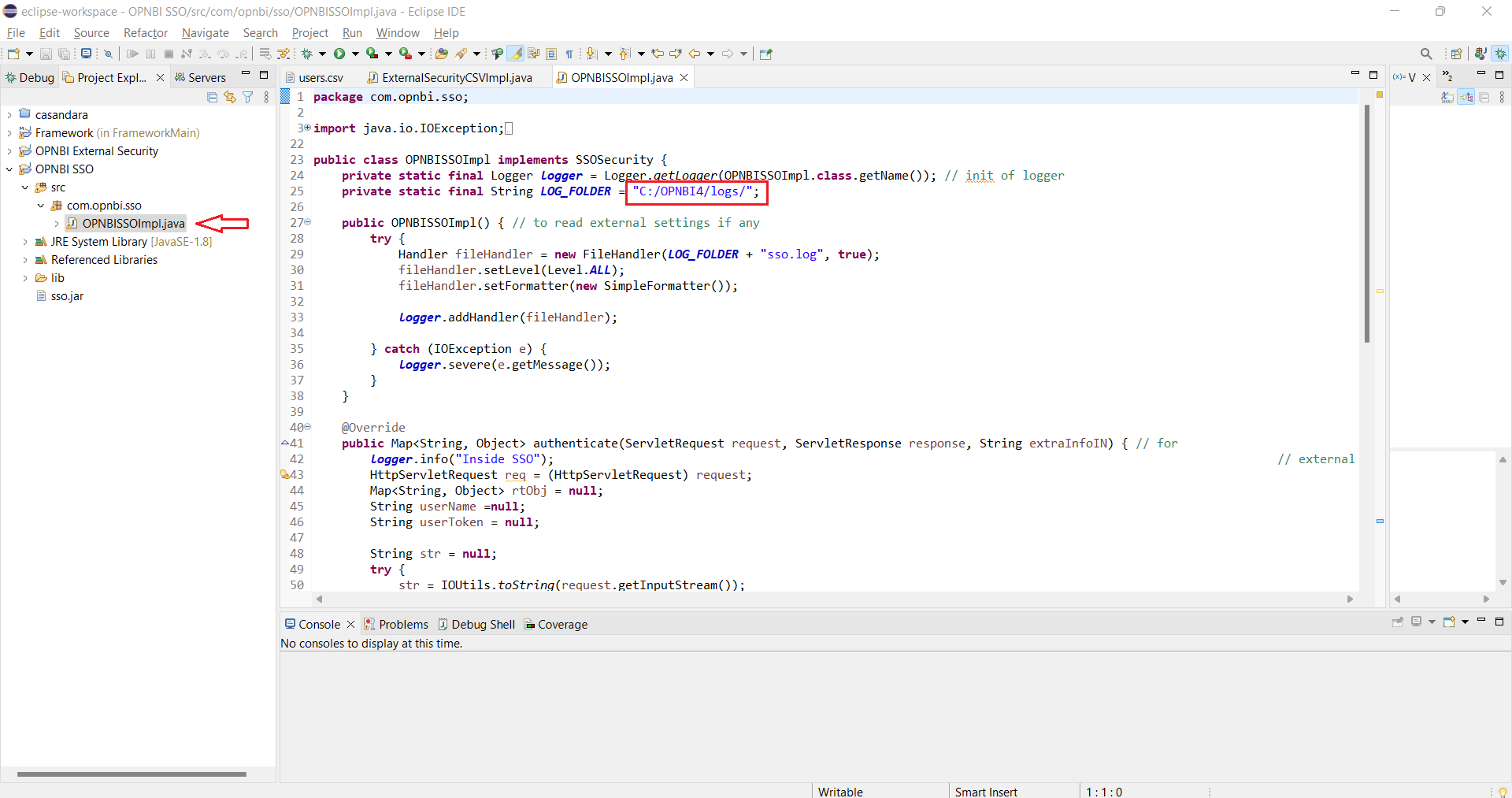Open the Window menu
Viewport: 1512px width, 798px height.
point(398,32)
